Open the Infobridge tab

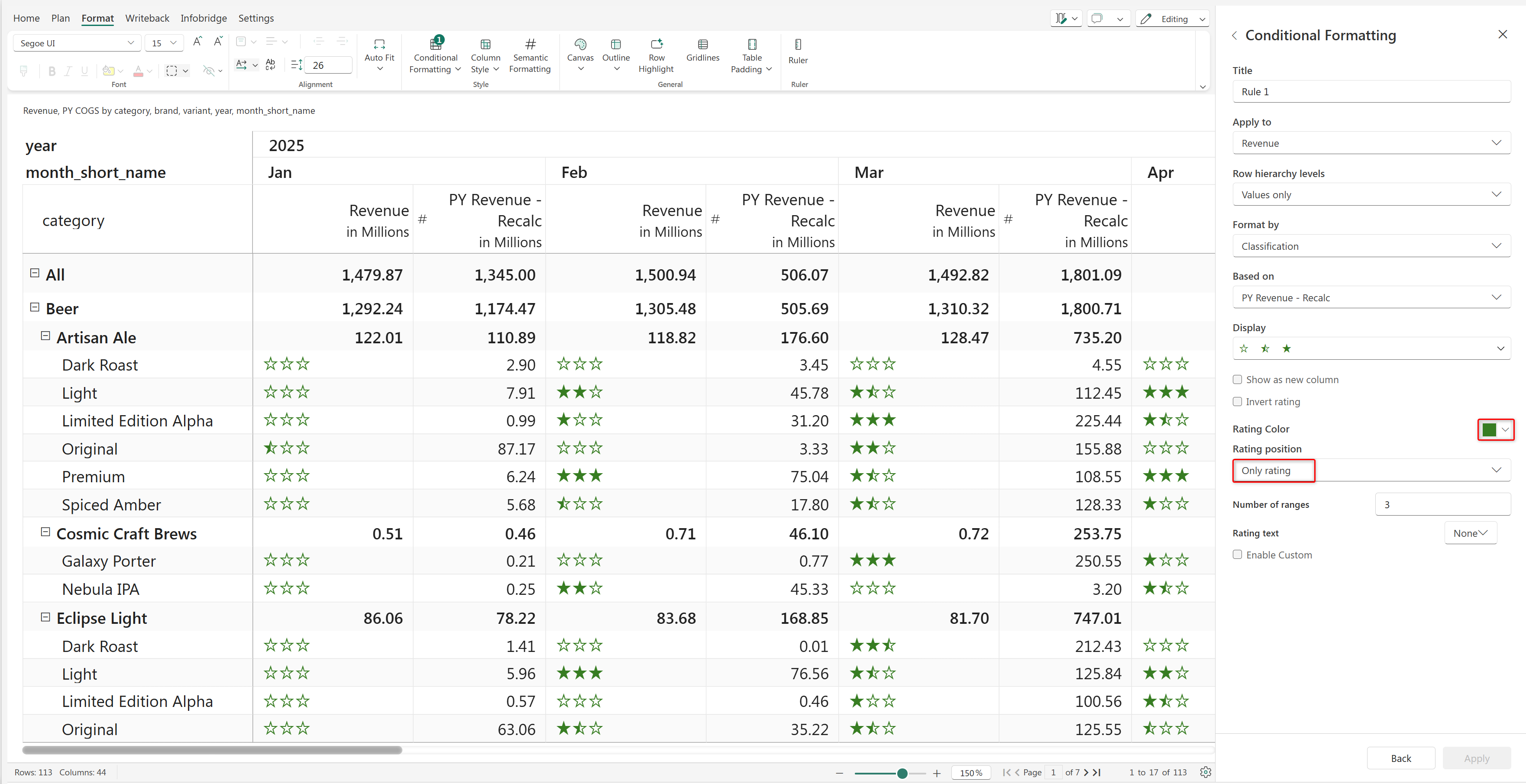(203, 18)
